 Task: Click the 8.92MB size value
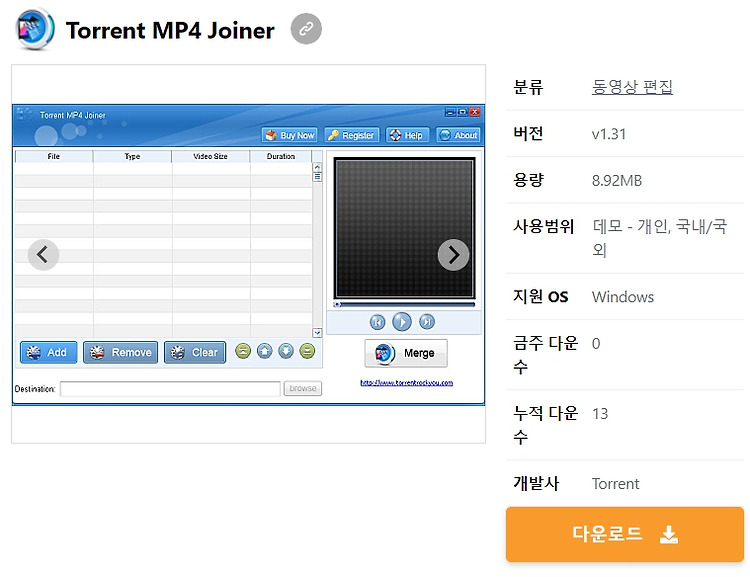617,180
